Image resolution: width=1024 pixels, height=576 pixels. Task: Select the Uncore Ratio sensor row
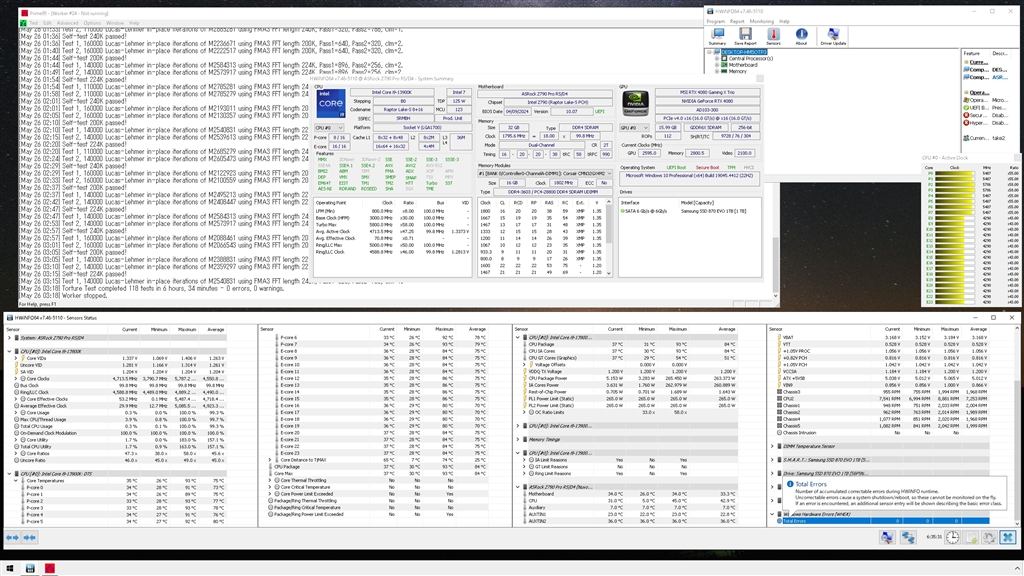click(x=118, y=460)
